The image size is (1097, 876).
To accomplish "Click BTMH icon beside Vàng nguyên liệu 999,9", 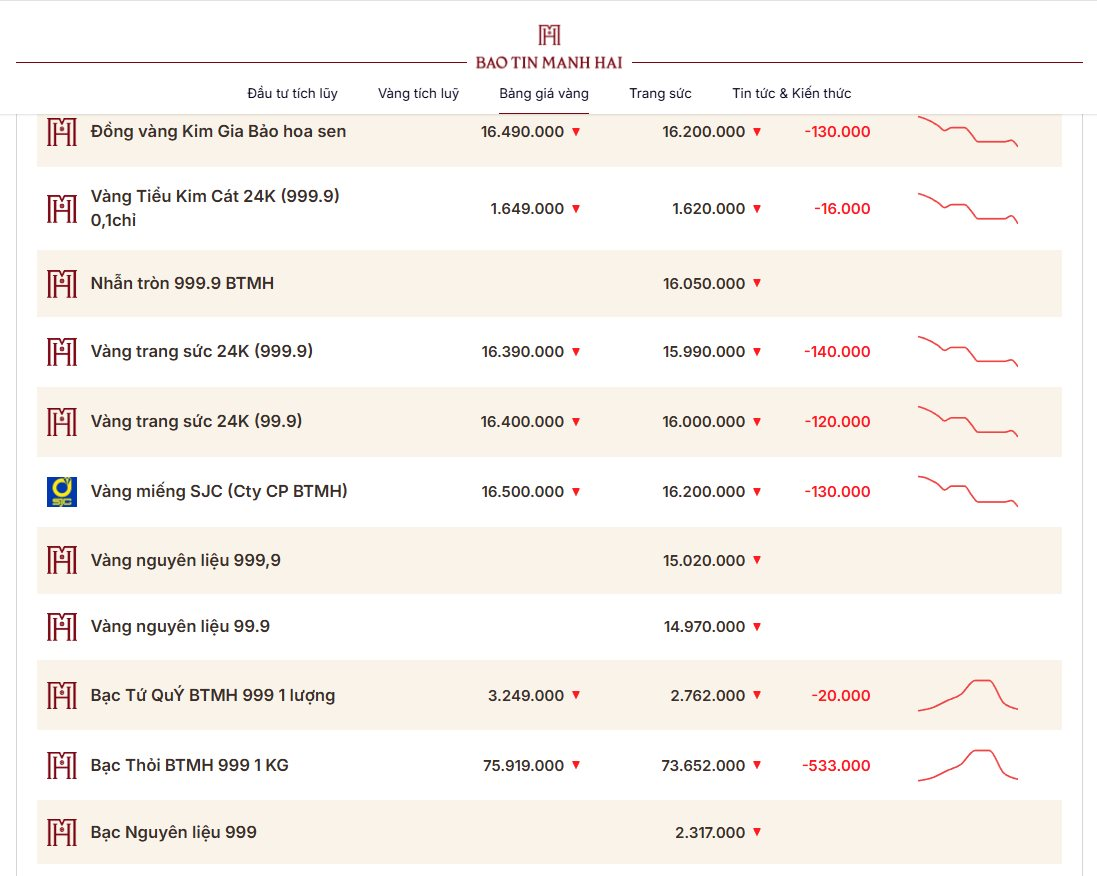I will [62, 560].
